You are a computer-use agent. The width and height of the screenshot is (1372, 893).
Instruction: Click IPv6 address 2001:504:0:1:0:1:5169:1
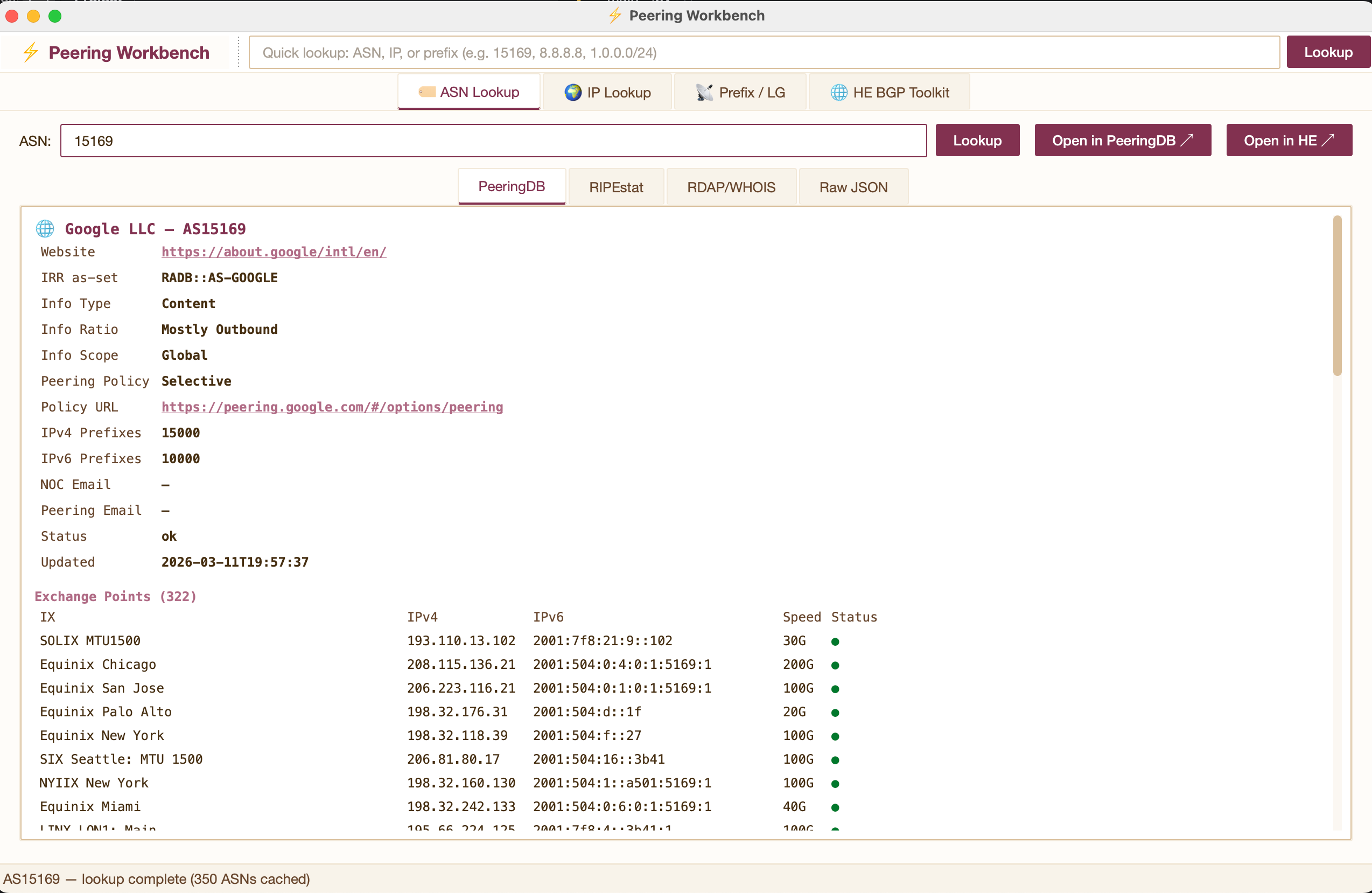click(x=622, y=688)
